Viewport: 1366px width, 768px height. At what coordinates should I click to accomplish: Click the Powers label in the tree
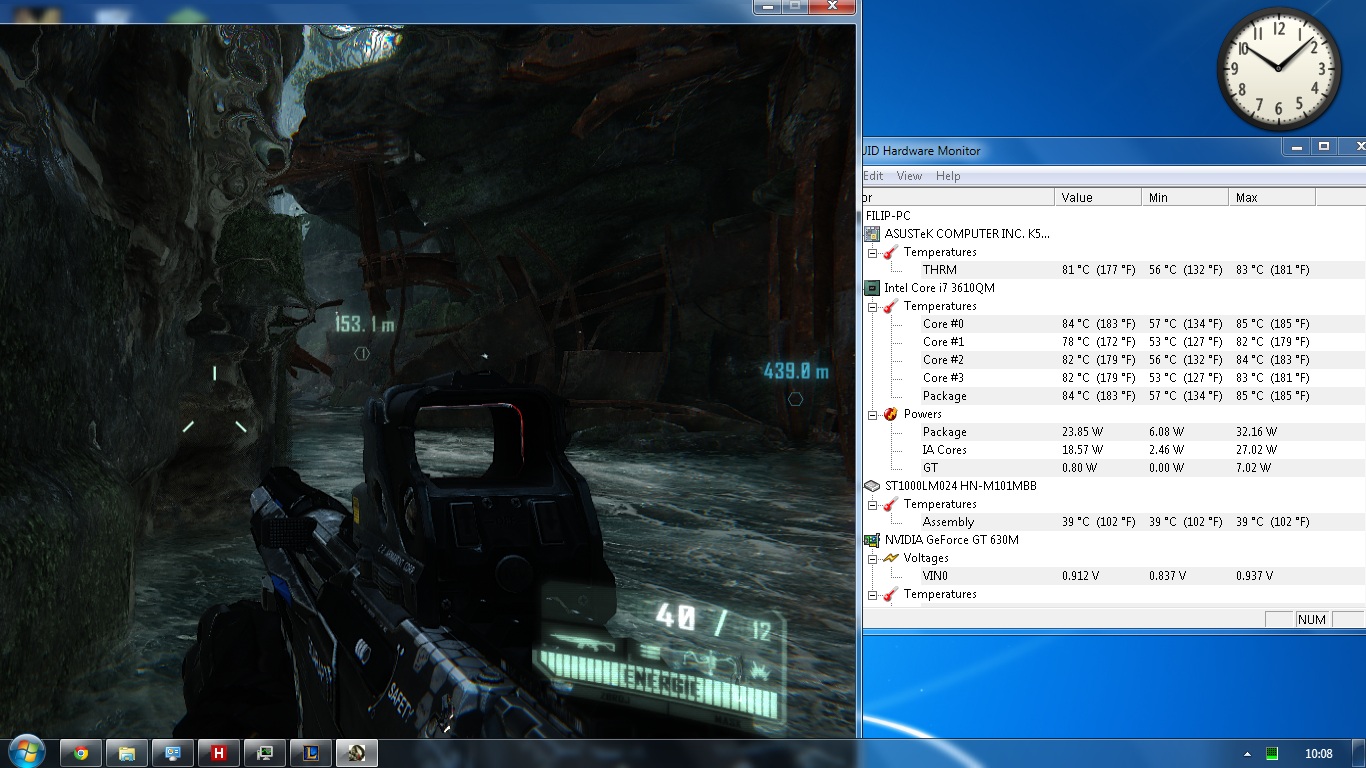tap(922, 414)
